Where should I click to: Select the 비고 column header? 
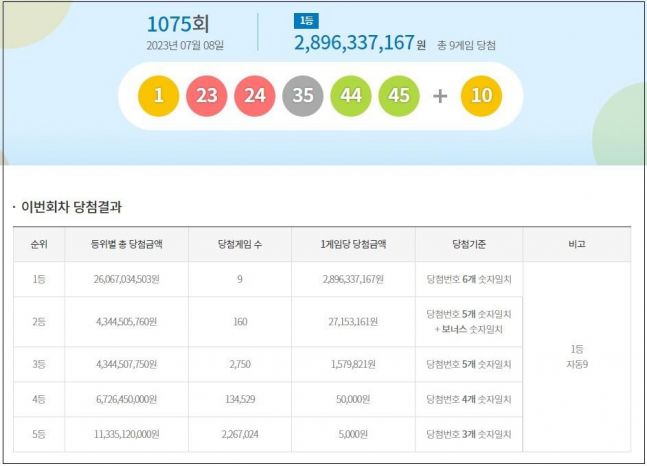(x=577, y=244)
